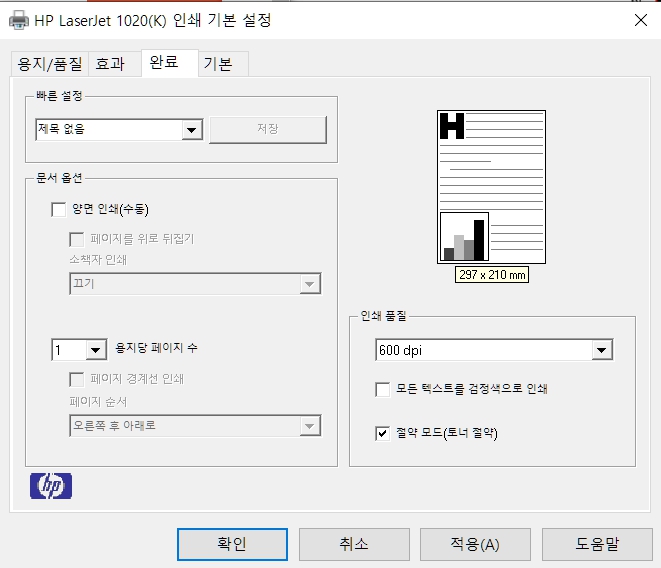This screenshot has height=568, width=661.
Task: Click the page preview thumbnail
Action: [x=492, y=187]
